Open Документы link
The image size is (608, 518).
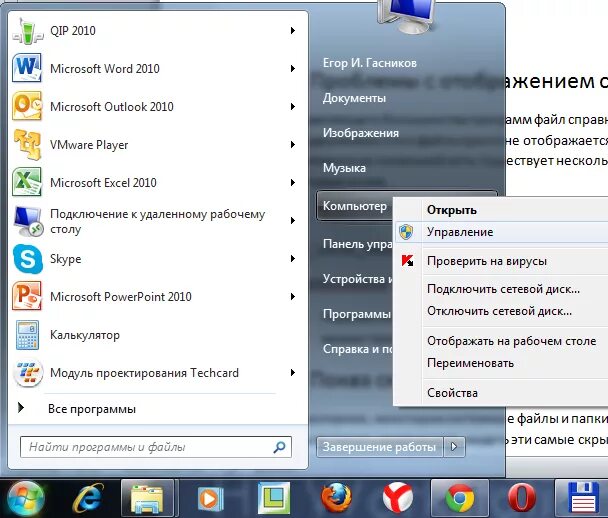tap(354, 98)
